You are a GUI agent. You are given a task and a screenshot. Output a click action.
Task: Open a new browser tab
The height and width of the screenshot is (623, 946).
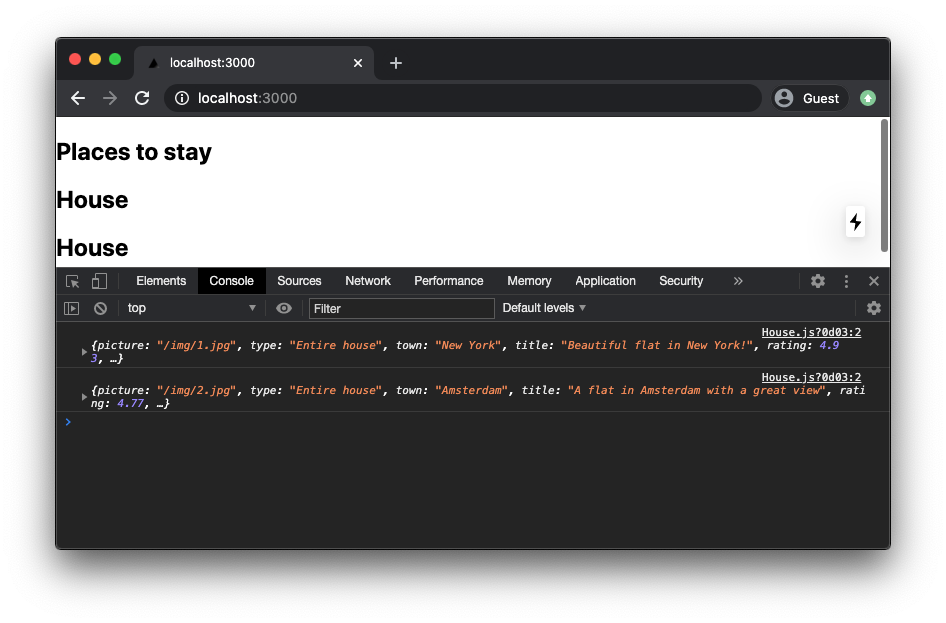(396, 63)
